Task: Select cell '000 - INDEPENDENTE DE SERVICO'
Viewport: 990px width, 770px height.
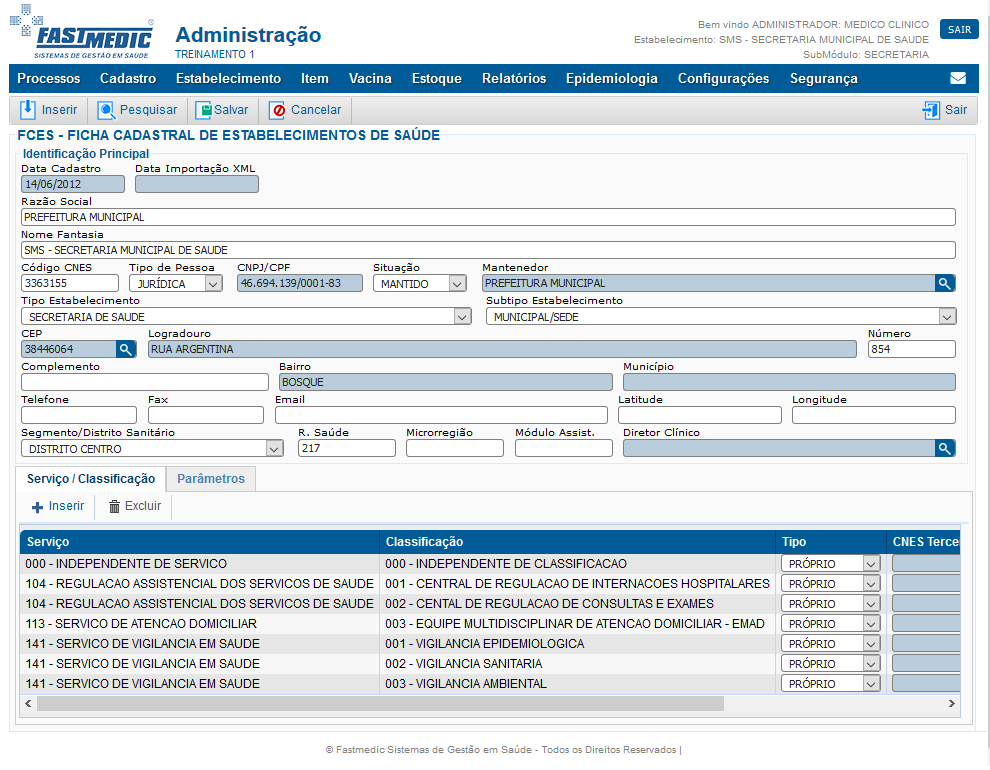Action: (200, 564)
